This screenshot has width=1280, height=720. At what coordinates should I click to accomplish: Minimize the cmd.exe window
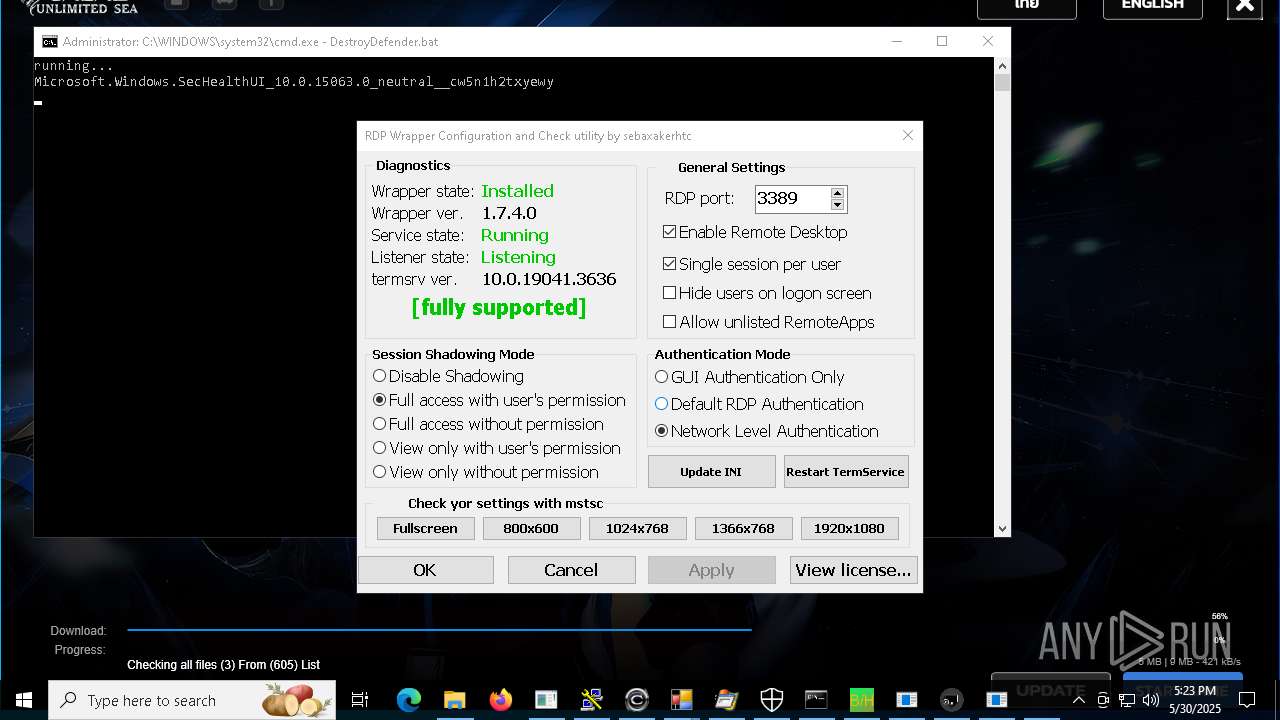(x=896, y=41)
